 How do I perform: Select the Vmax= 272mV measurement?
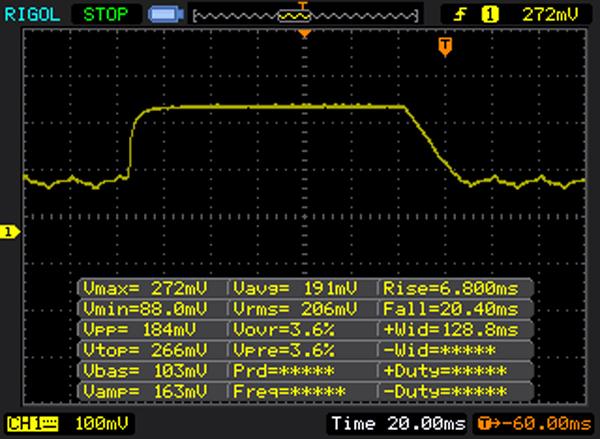pos(152,288)
